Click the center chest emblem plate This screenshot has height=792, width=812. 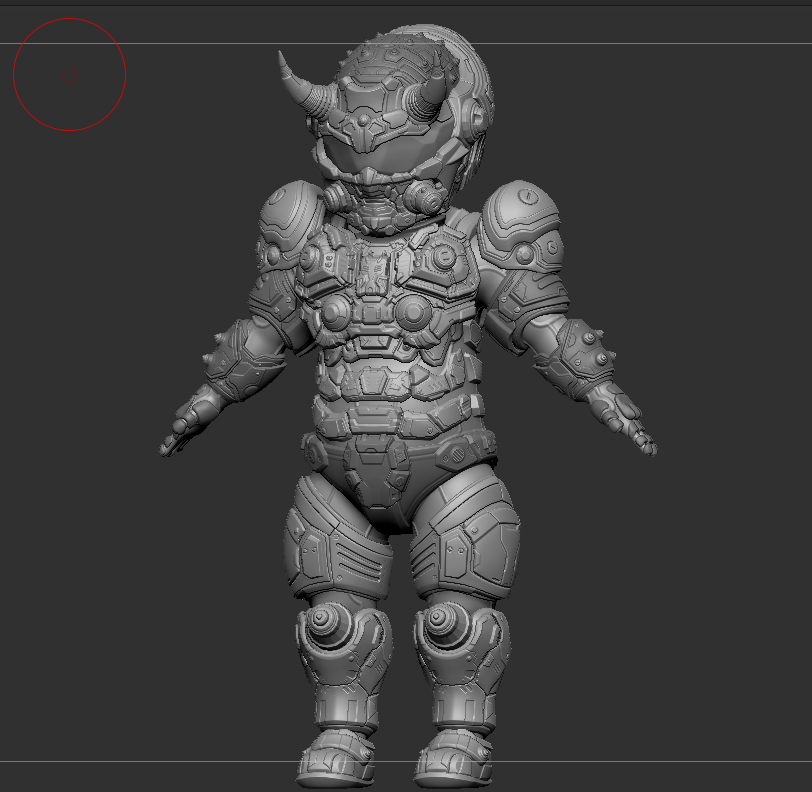click(x=374, y=270)
